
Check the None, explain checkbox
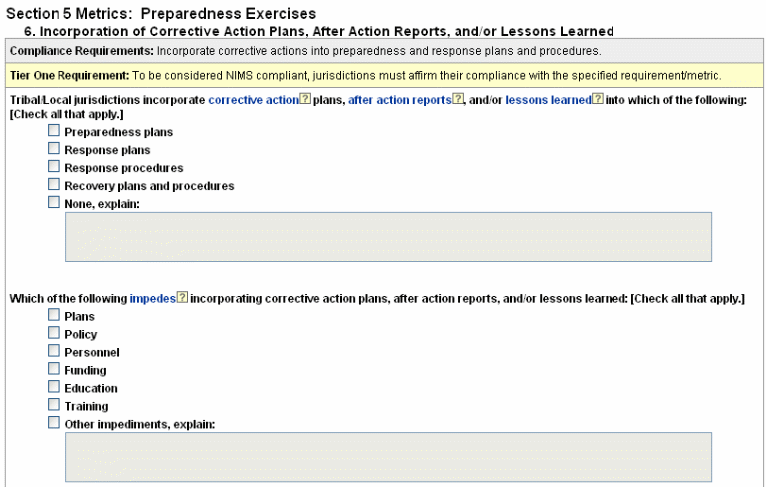tap(54, 203)
